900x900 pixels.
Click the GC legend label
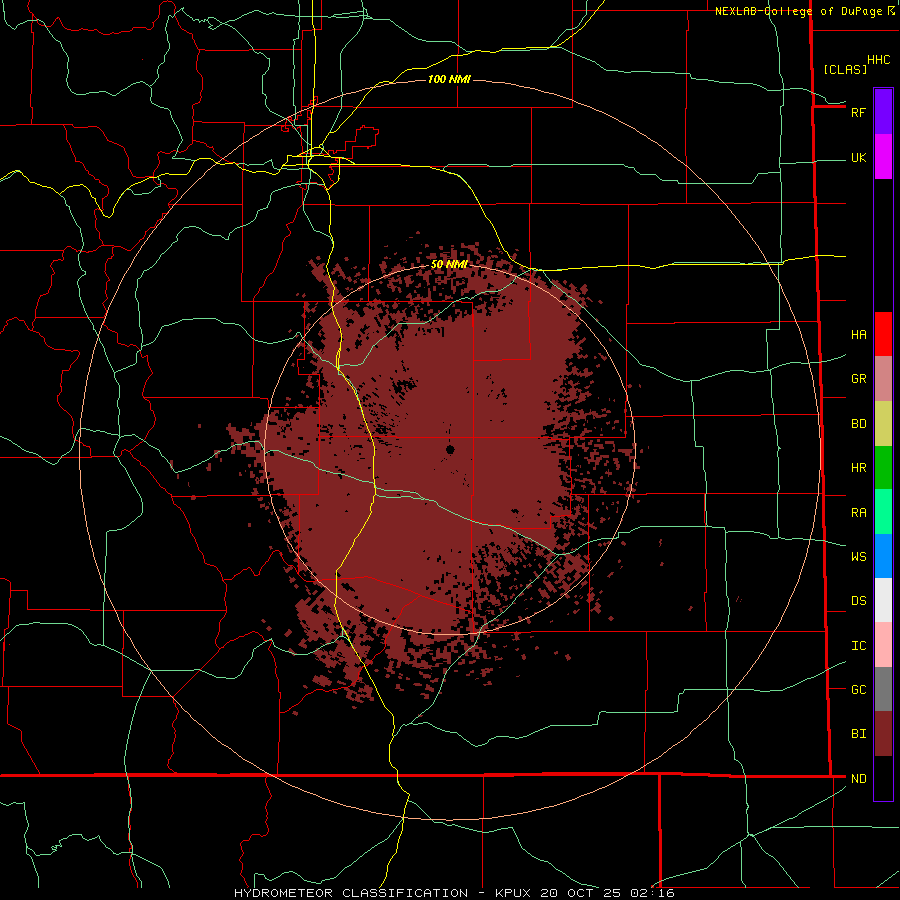[x=858, y=690]
